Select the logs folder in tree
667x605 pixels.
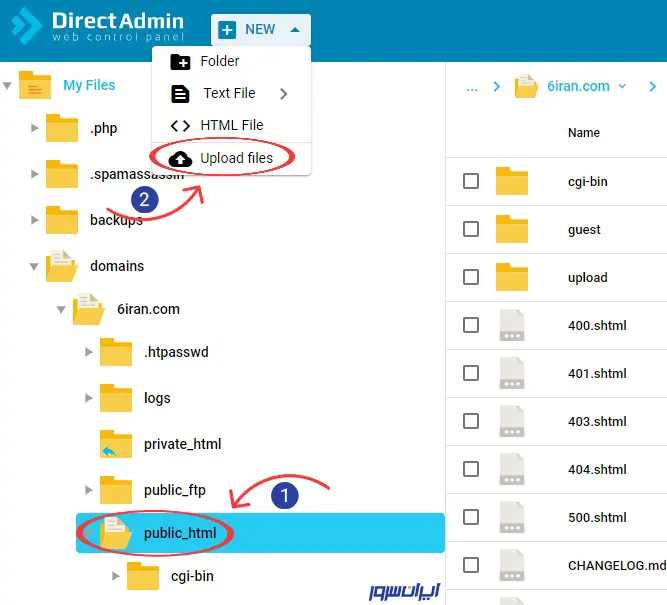coord(157,398)
